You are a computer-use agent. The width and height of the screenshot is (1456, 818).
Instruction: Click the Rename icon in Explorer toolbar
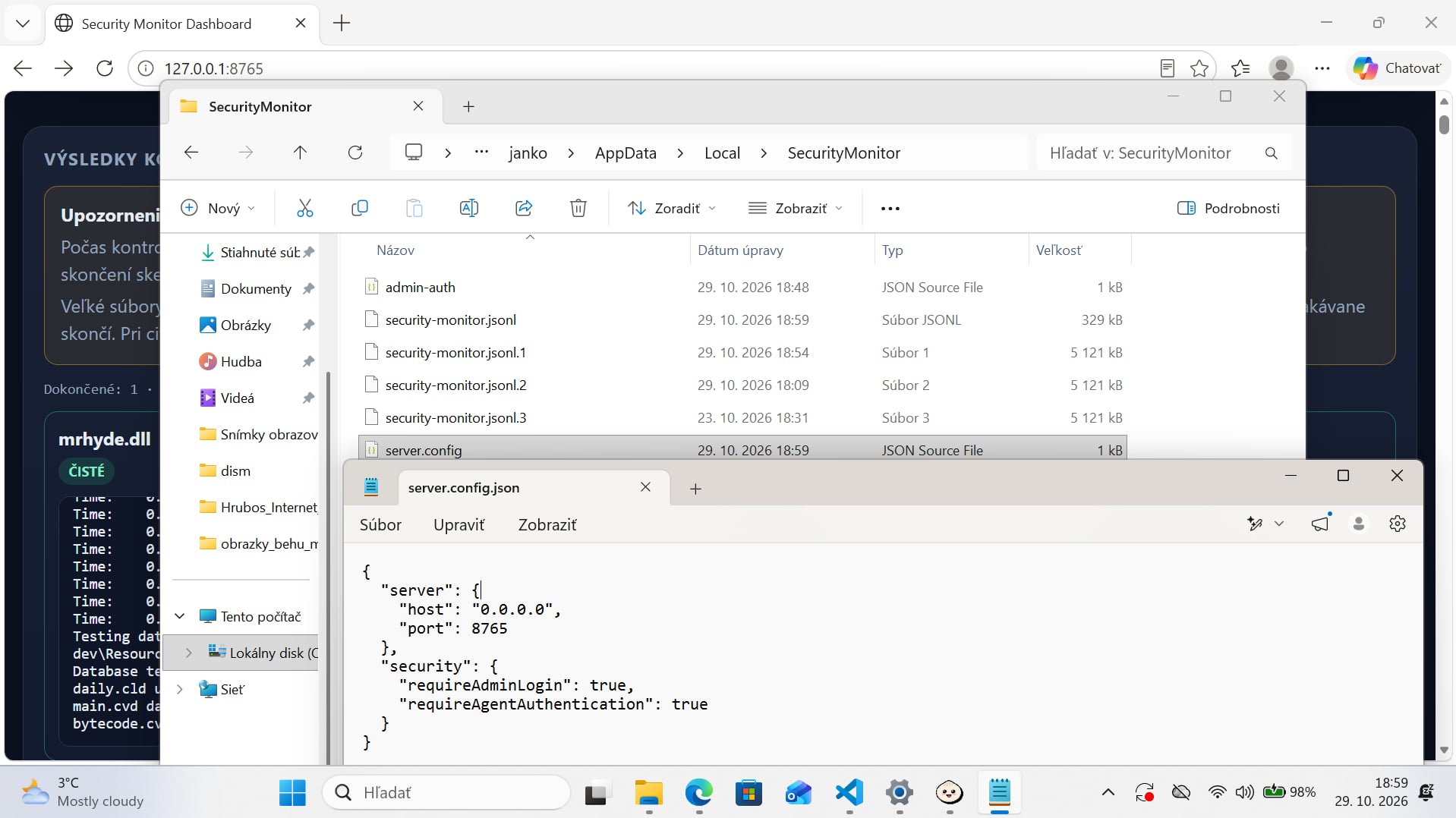pyautogui.click(x=469, y=208)
